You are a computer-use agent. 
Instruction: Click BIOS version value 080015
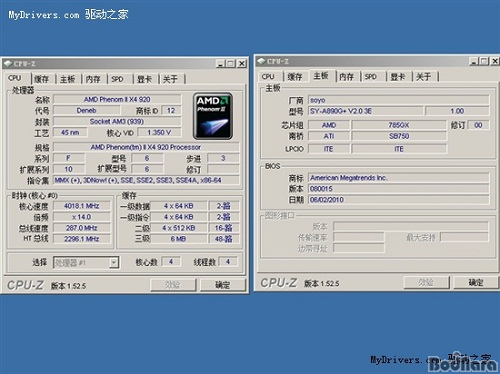point(399,189)
